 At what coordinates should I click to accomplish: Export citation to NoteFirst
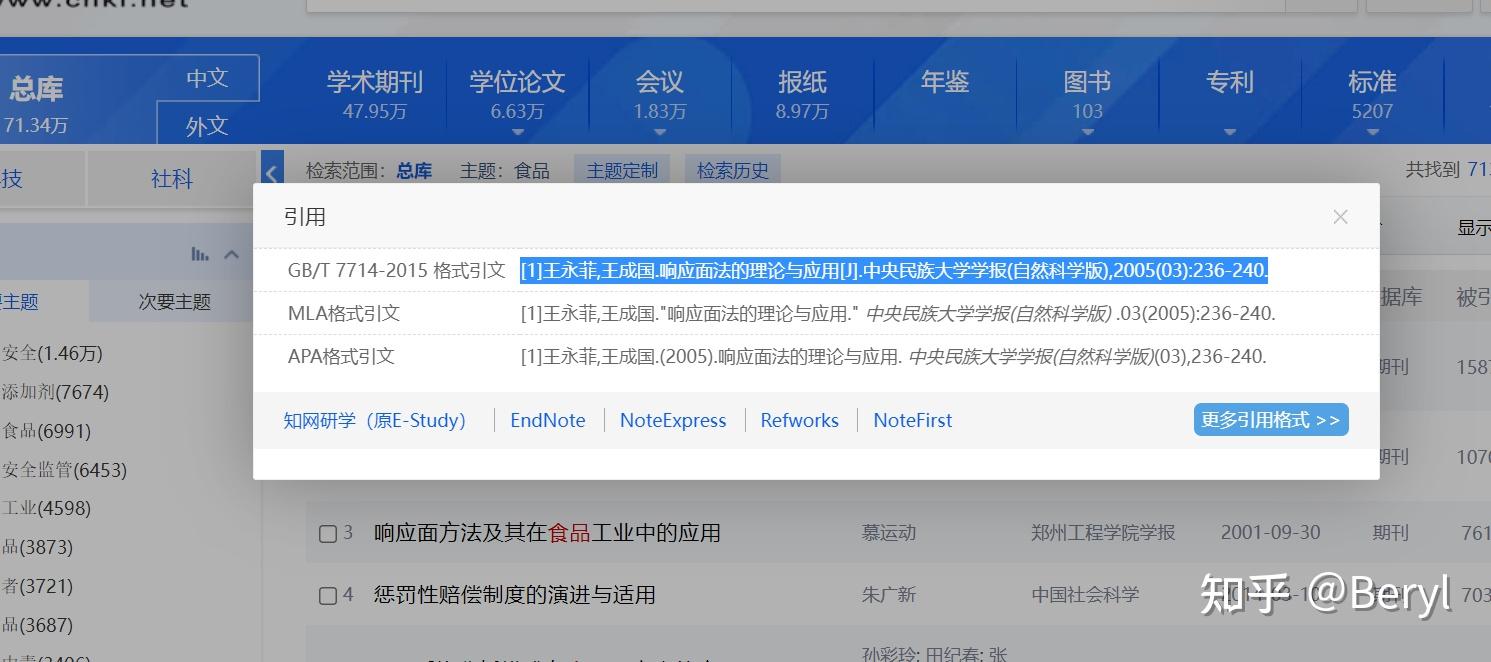913,421
